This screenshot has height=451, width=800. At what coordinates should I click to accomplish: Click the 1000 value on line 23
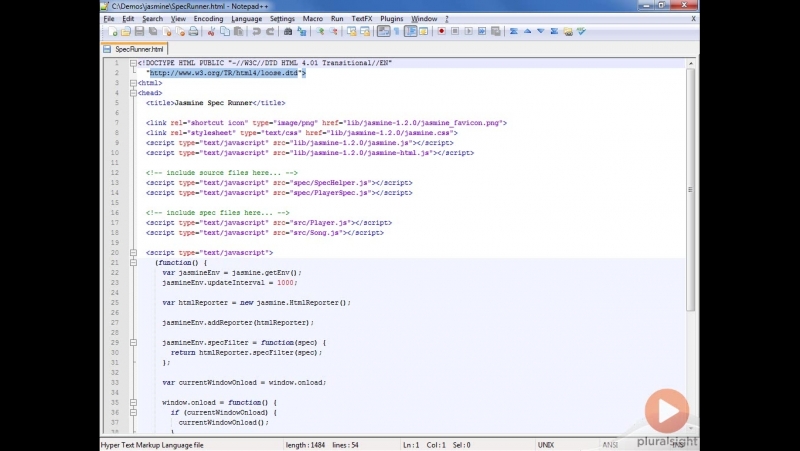point(285,283)
